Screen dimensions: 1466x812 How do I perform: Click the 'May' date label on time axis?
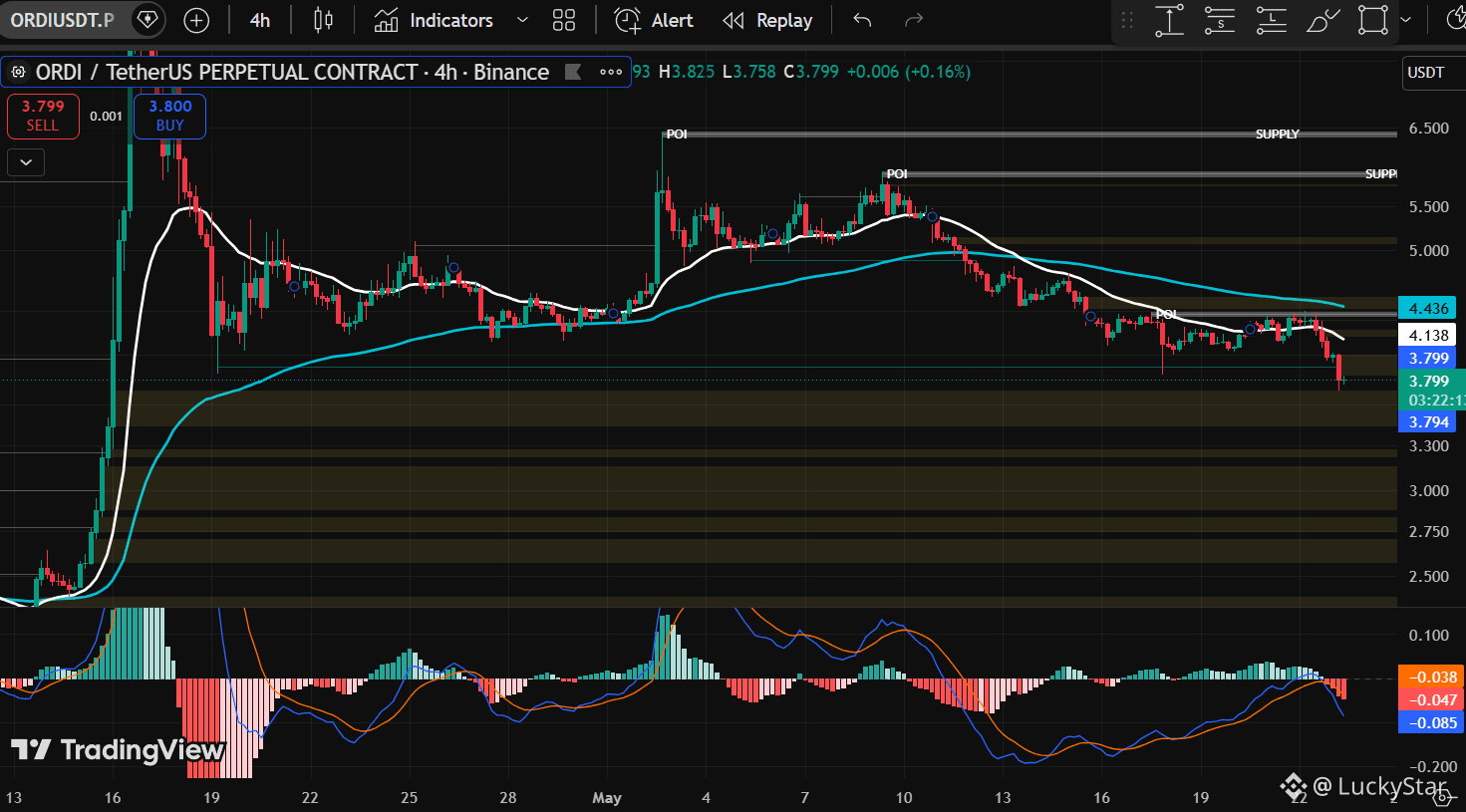pyautogui.click(x=607, y=798)
